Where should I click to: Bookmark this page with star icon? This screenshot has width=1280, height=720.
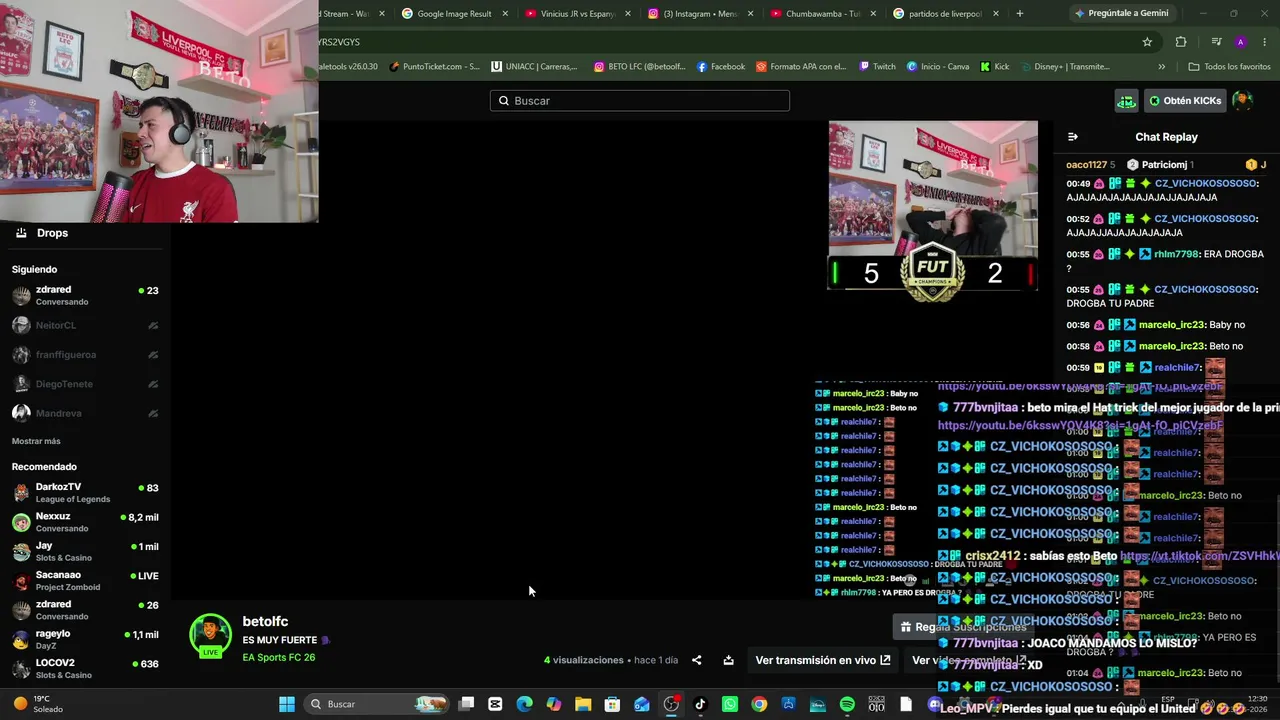pyautogui.click(x=1147, y=42)
